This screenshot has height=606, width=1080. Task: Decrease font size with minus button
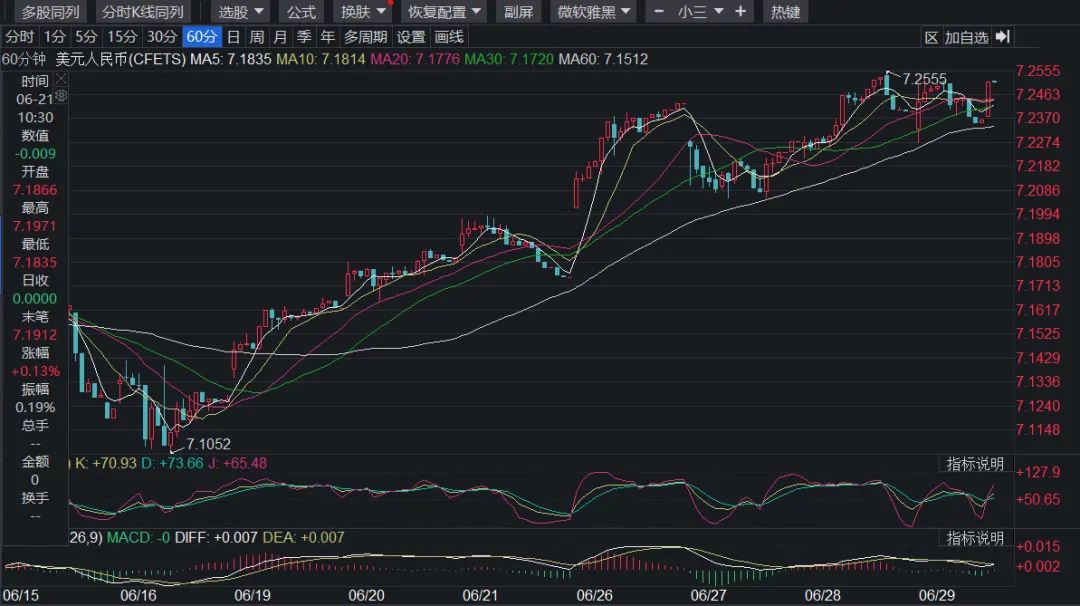(x=658, y=12)
